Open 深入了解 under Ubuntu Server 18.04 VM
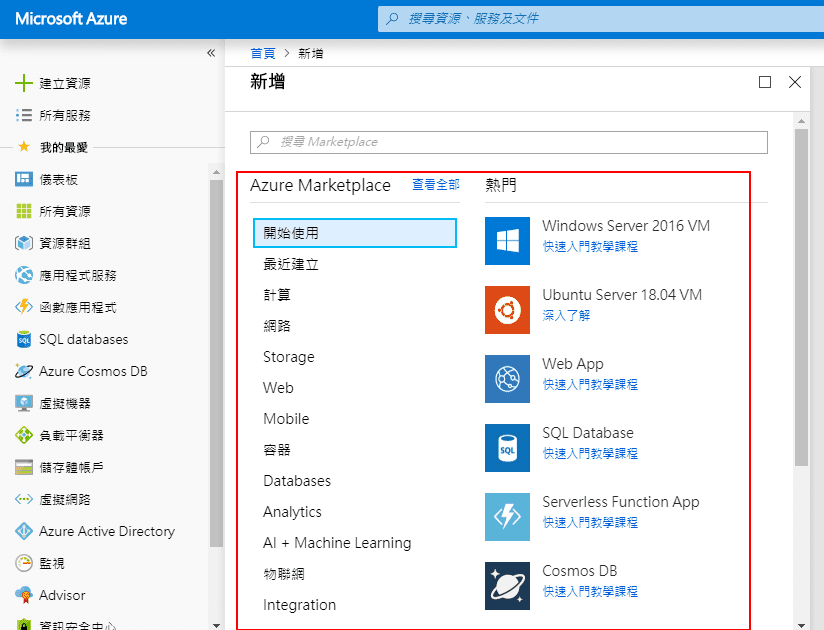 point(566,315)
